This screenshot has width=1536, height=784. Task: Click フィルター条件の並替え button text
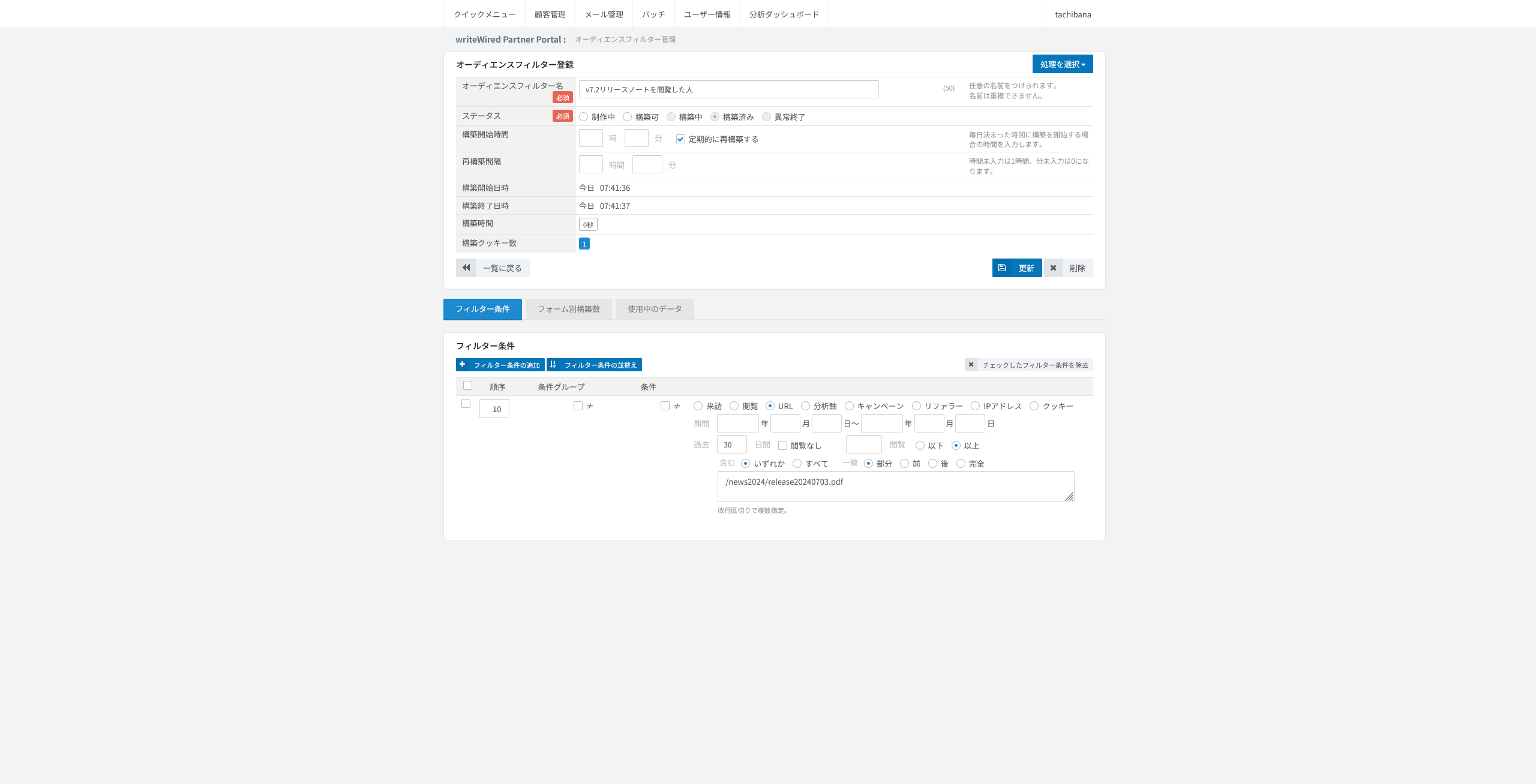(x=601, y=365)
